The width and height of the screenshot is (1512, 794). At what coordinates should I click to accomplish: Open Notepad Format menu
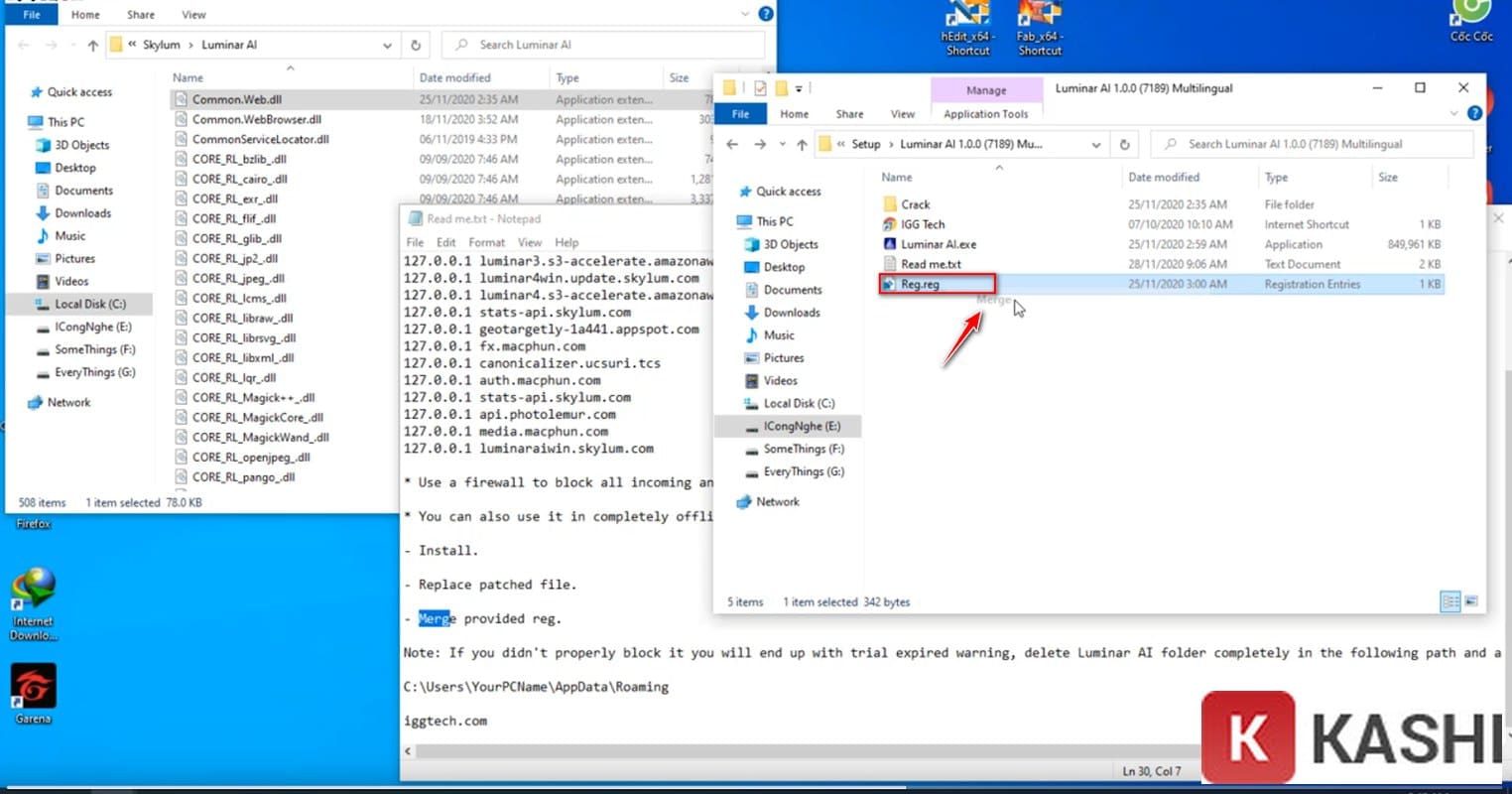pyautogui.click(x=486, y=242)
